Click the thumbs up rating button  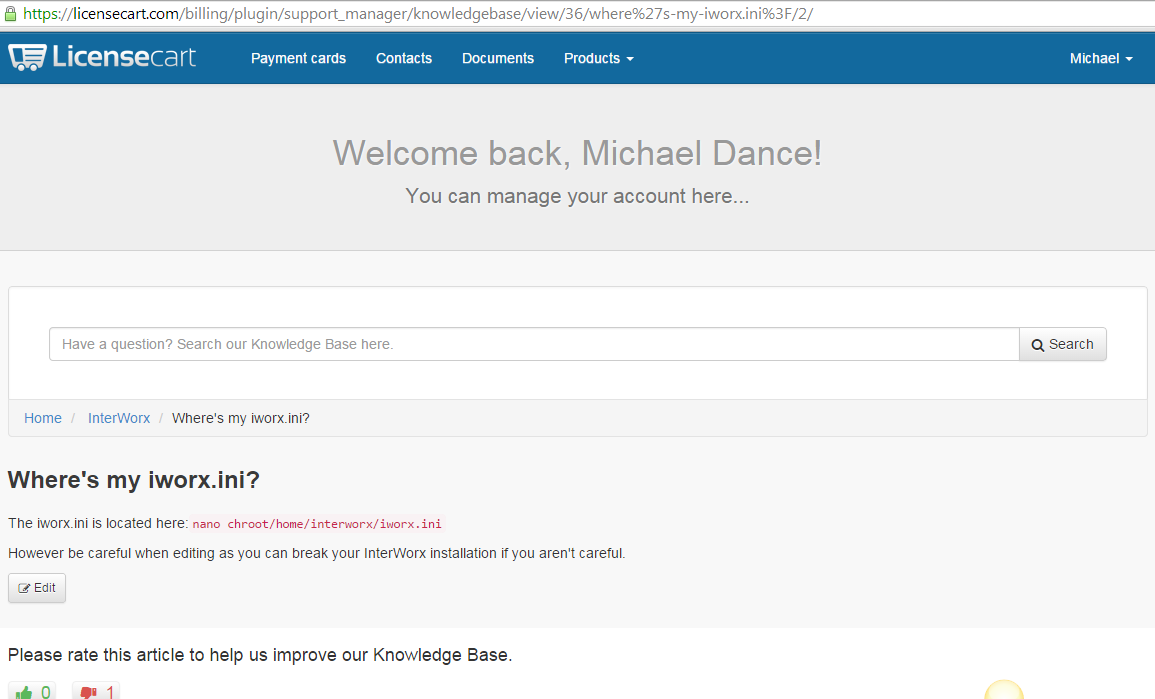(x=32, y=692)
